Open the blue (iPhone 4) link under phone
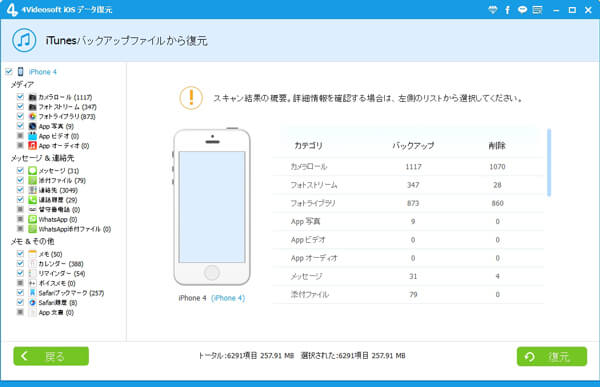 coord(228,298)
